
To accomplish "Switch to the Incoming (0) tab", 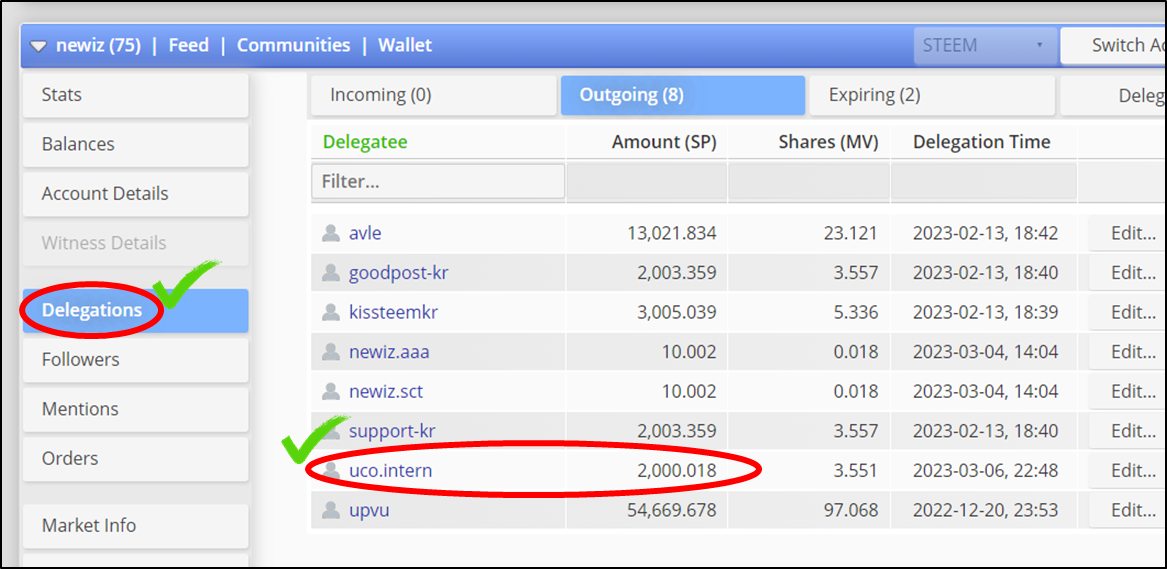I will 433,95.
